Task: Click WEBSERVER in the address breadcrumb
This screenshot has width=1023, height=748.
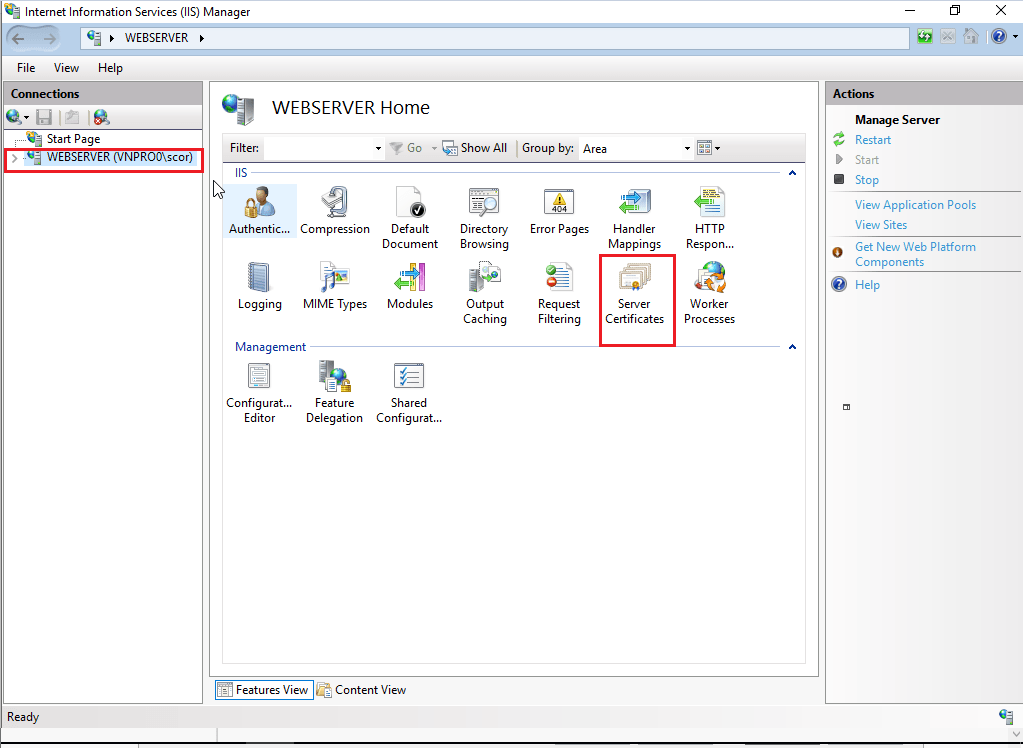Action: click(157, 38)
